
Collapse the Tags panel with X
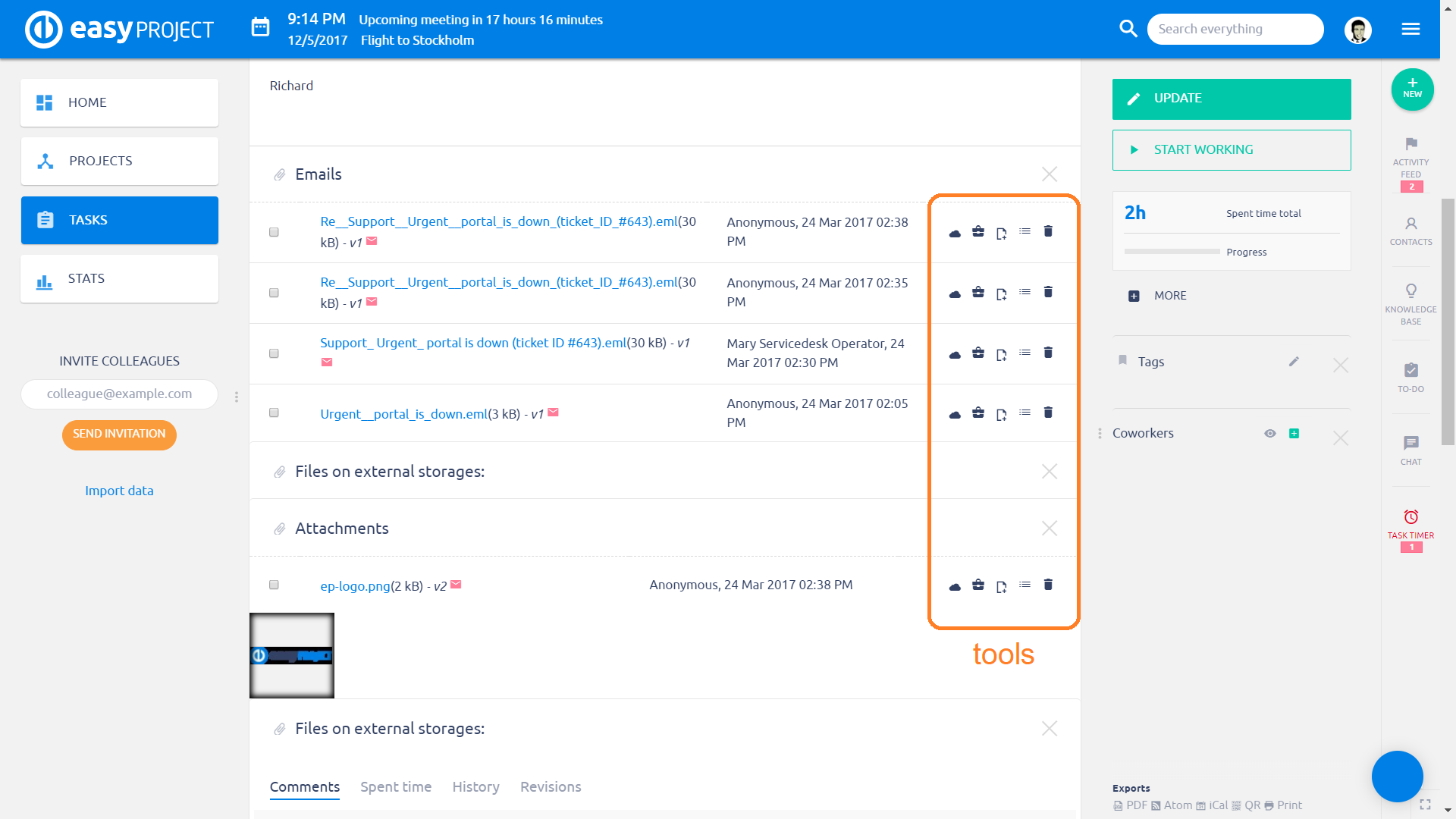[x=1341, y=366]
